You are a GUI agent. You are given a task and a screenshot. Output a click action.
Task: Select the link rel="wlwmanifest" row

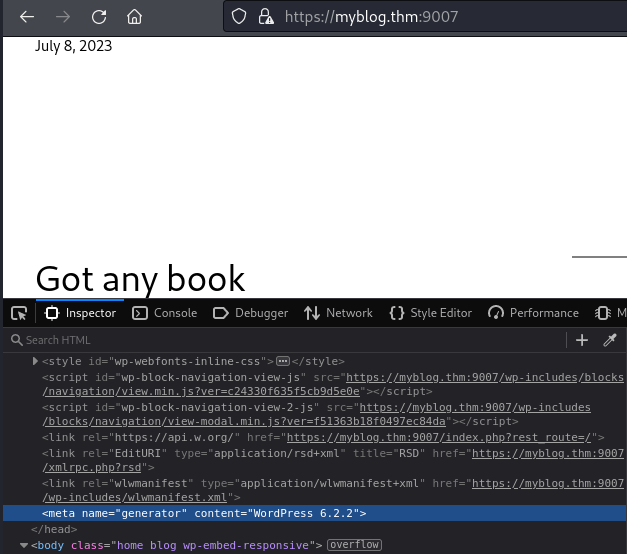pyautogui.click(x=315, y=490)
